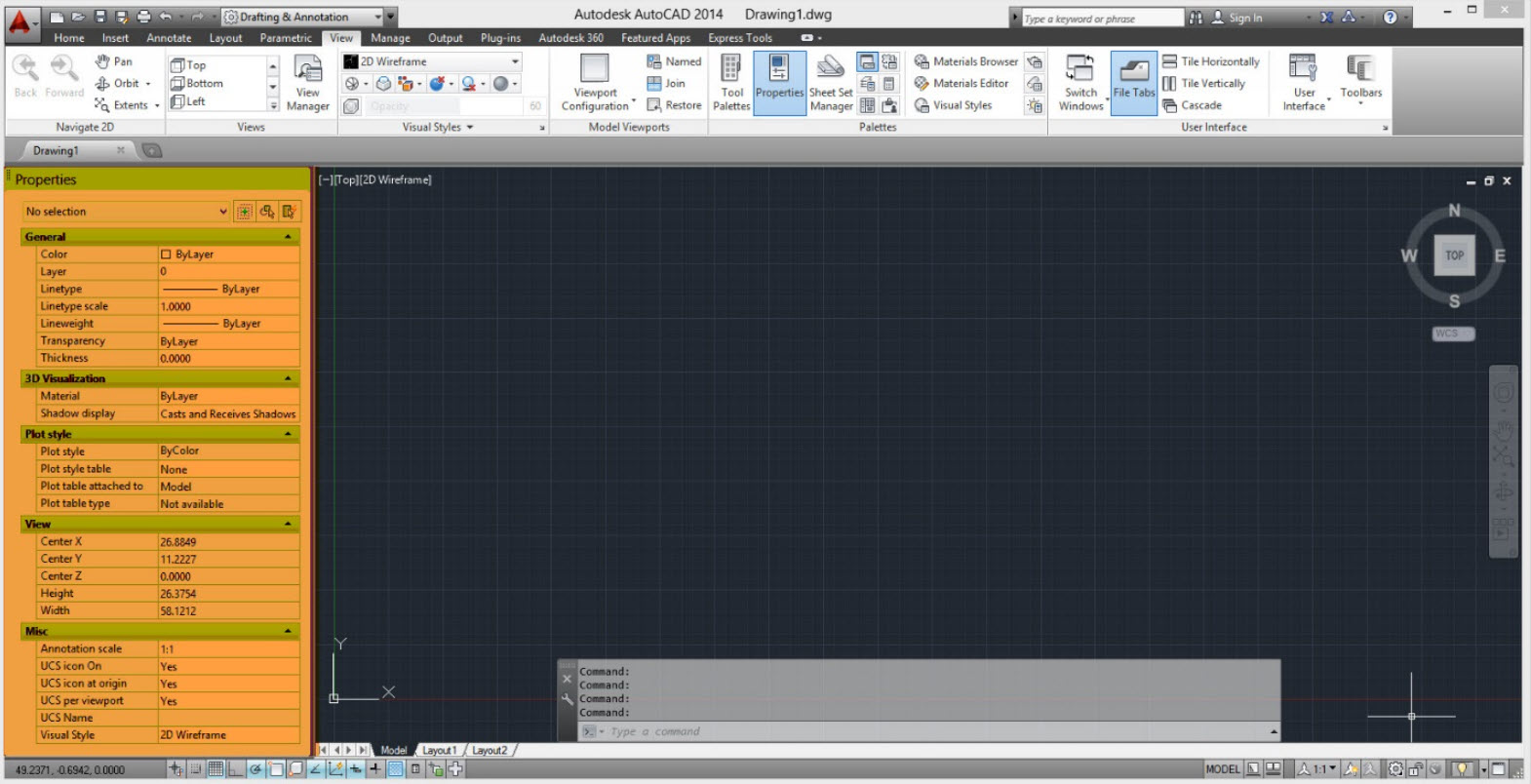
Task: Open the No selection dropdown in Properties
Action: 127,212
